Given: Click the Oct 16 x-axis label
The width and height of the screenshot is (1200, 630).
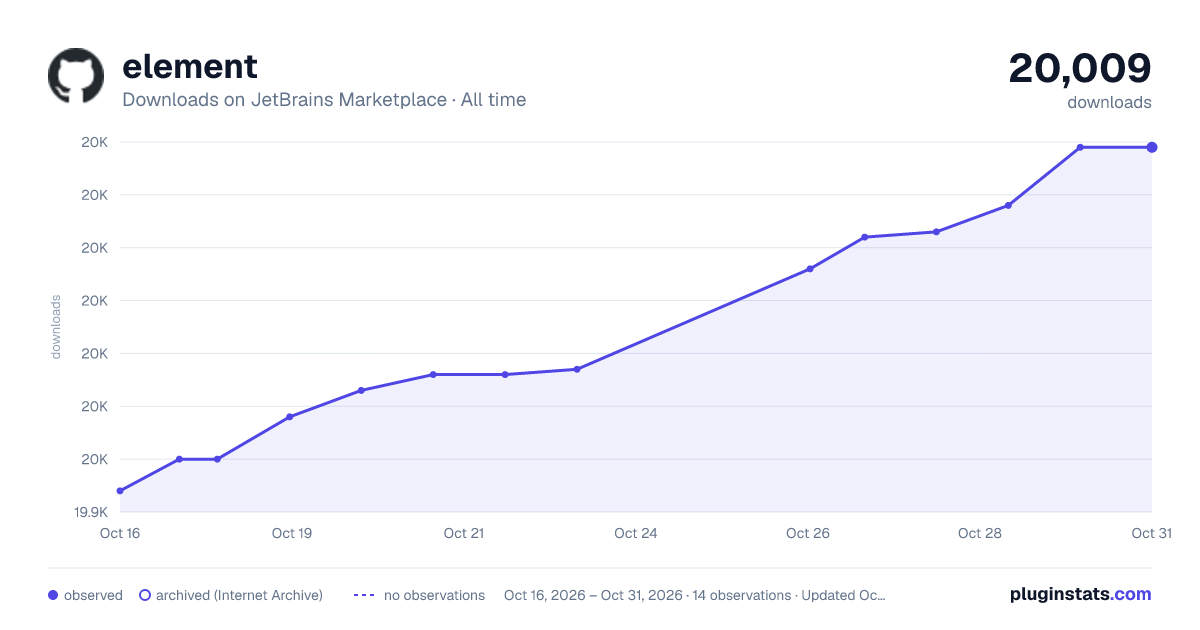Looking at the screenshot, I should click(x=120, y=533).
